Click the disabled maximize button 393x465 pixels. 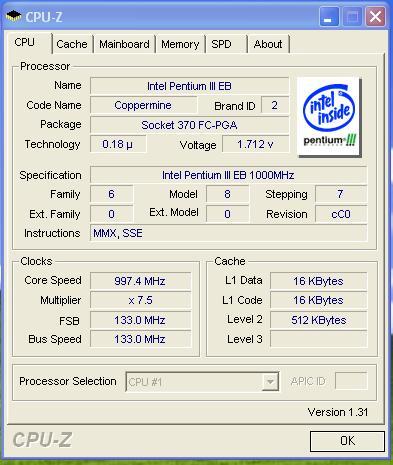click(x=352, y=17)
